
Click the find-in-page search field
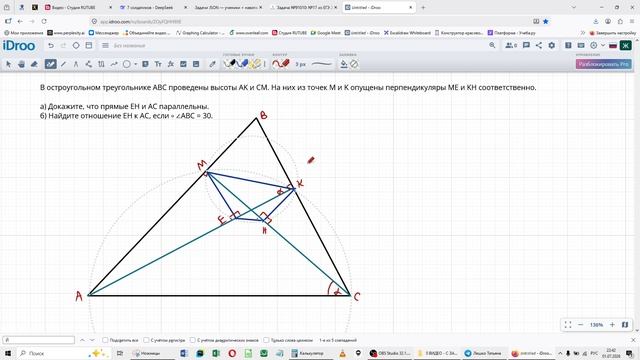tap(39, 340)
